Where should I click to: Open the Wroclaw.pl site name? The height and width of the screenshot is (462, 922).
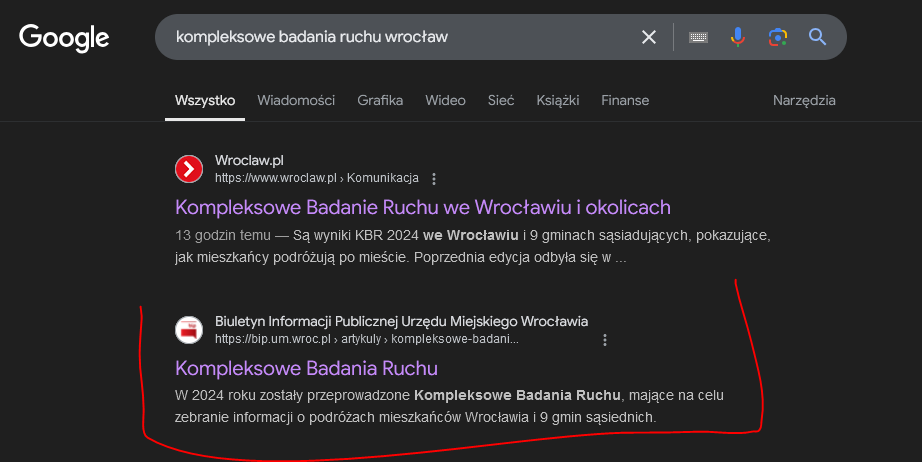(249, 160)
